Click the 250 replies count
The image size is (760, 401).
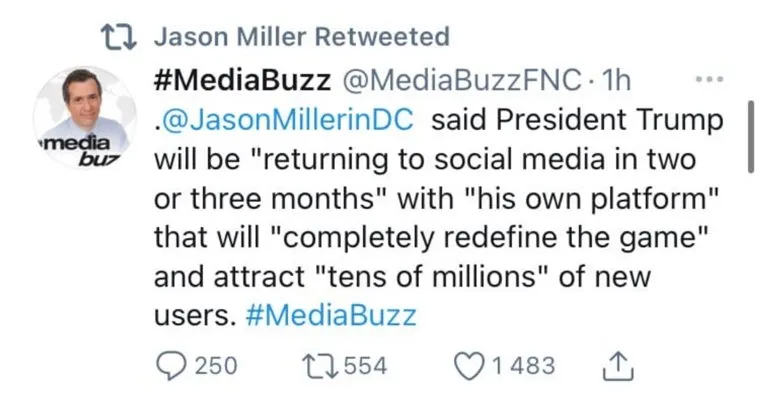[215, 366]
